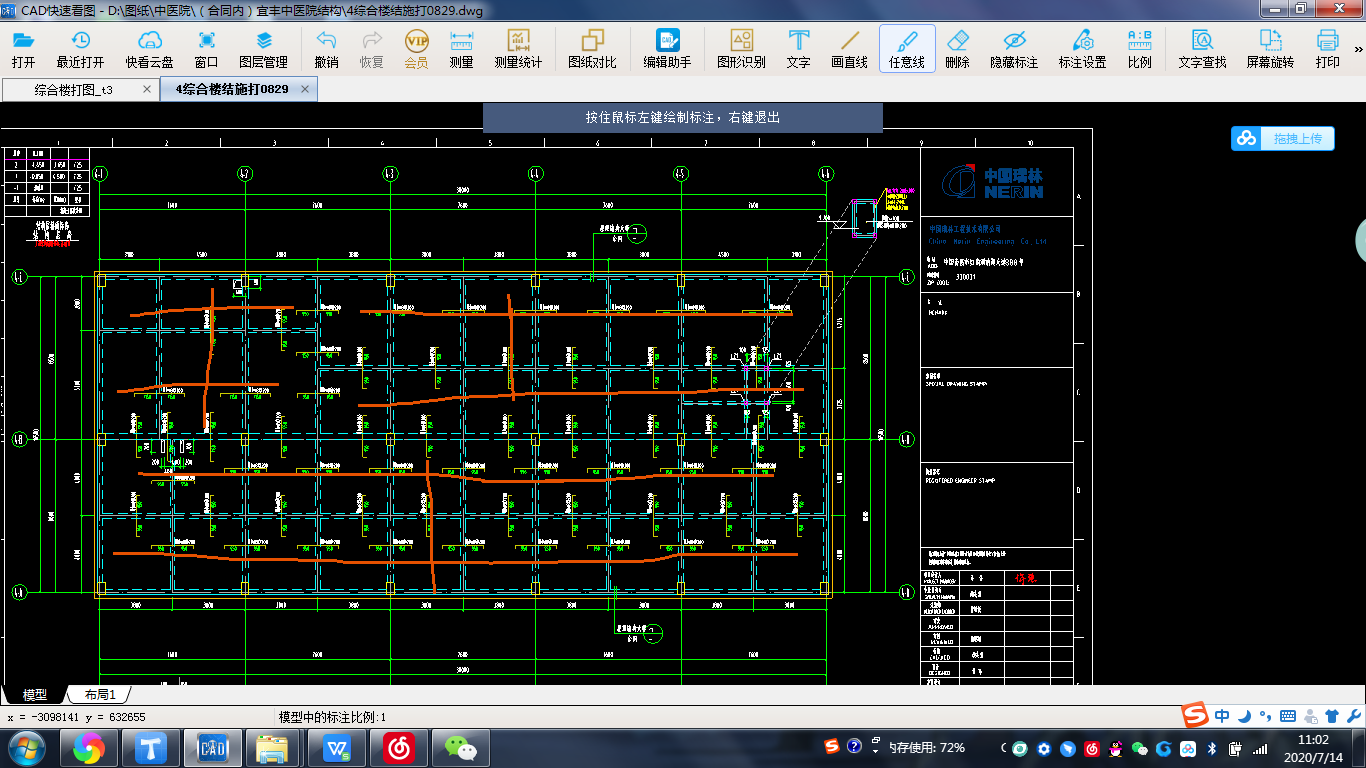Viewport: 1366px width, 768px height.
Task: Select the 删除 eraser tool
Action: point(957,49)
